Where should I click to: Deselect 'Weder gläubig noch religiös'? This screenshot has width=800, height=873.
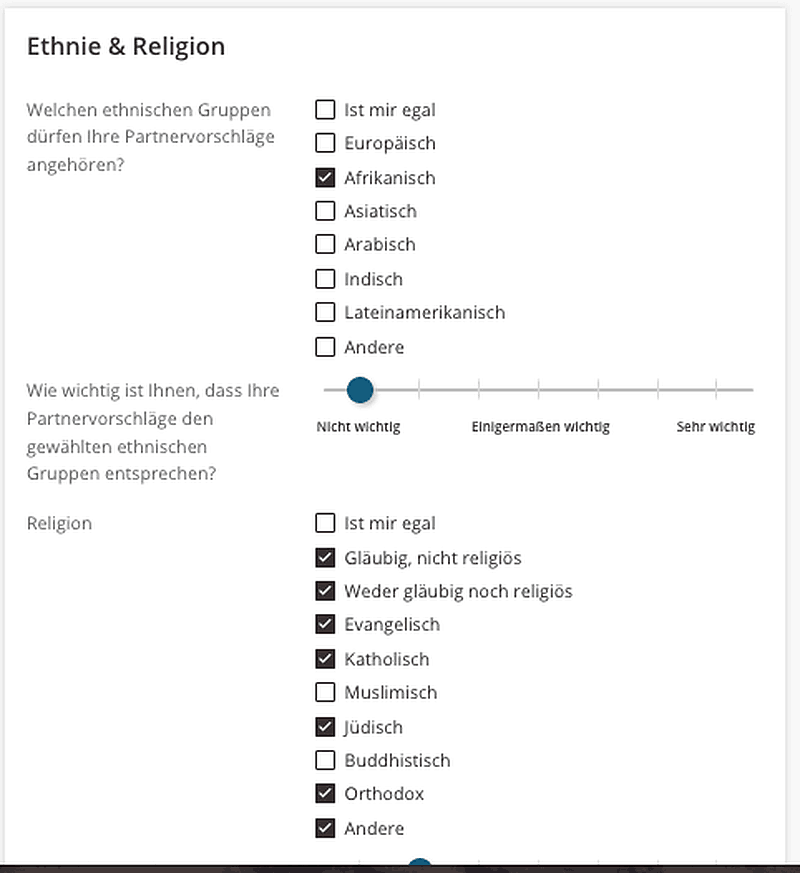click(x=325, y=591)
